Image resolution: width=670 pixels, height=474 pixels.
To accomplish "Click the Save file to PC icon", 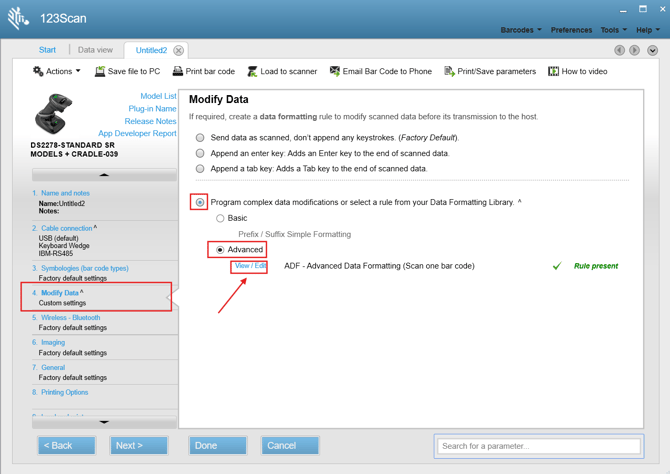I will 100,72.
